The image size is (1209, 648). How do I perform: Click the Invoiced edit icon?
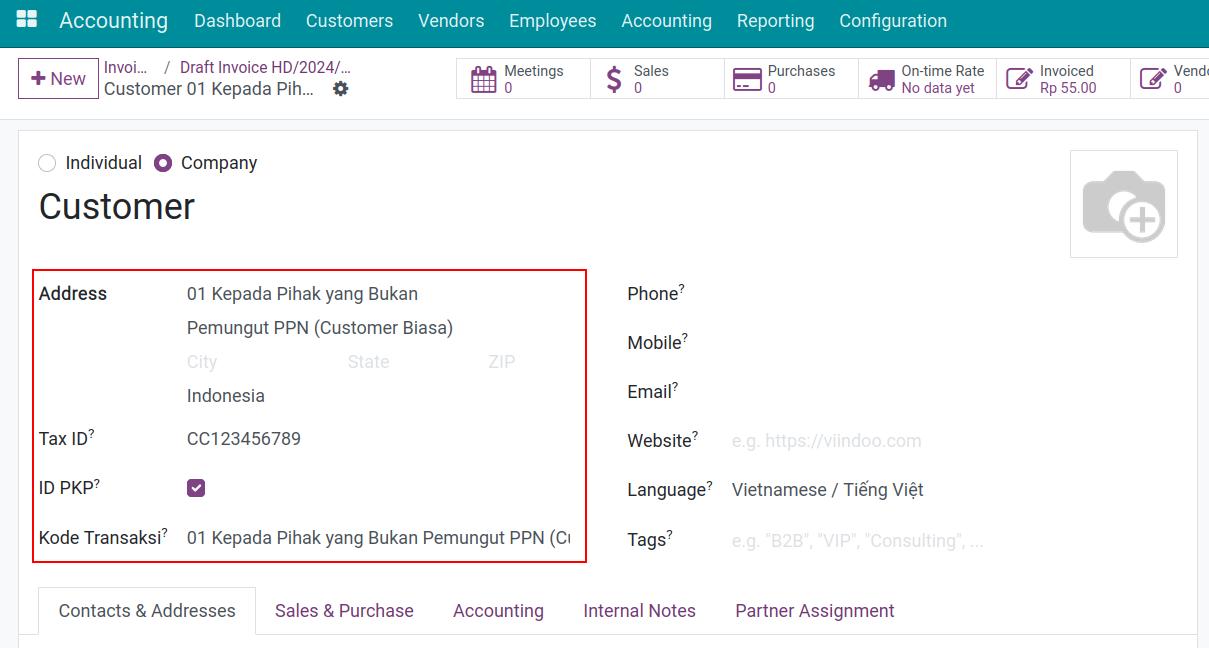click(1019, 79)
